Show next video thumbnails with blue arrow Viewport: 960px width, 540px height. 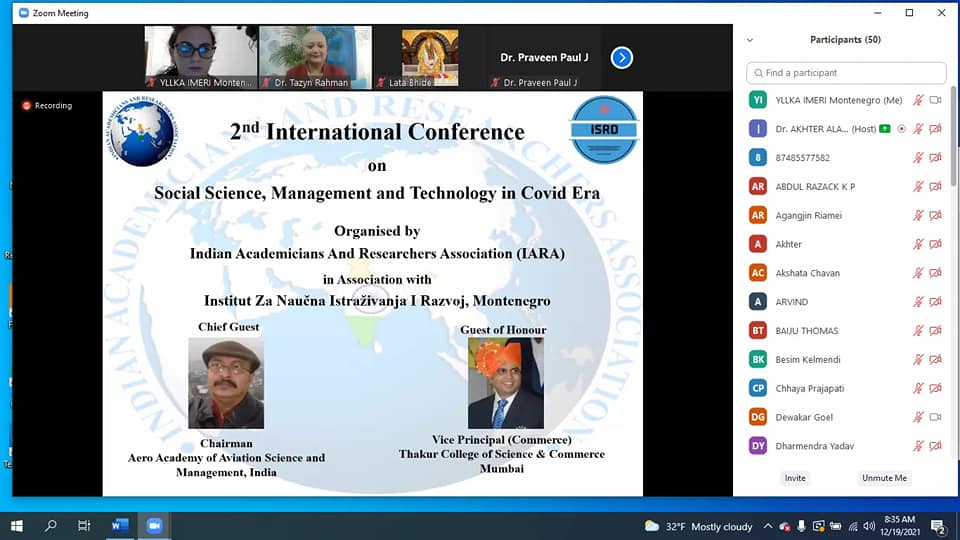tap(621, 58)
